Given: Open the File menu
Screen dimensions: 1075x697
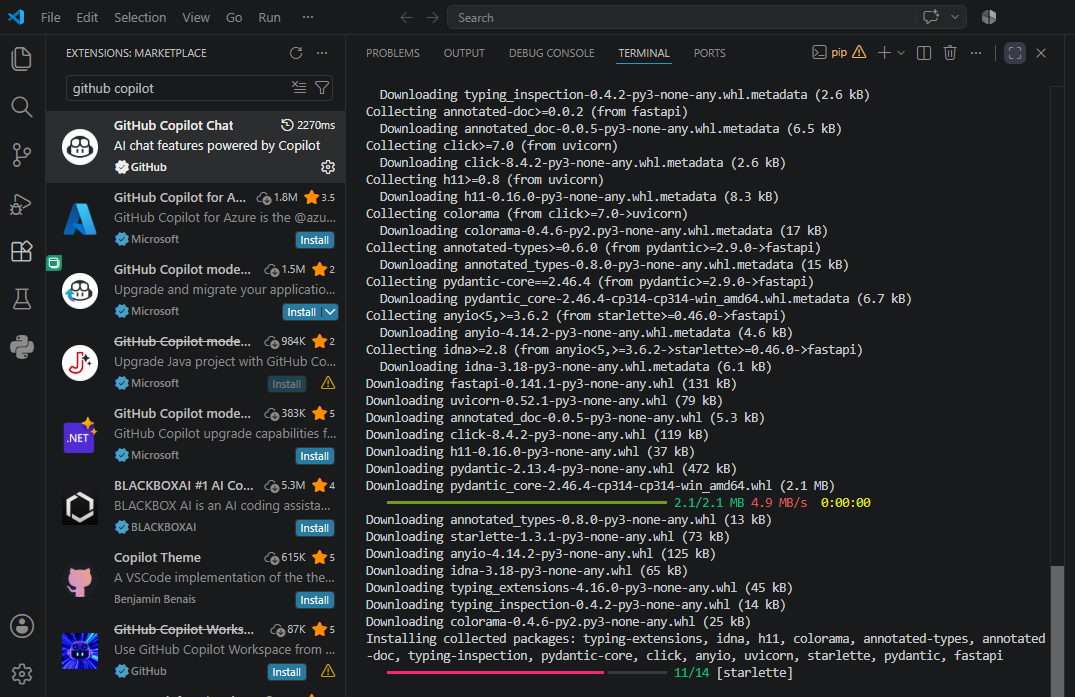Looking at the screenshot, I should (x=51, y=17).
